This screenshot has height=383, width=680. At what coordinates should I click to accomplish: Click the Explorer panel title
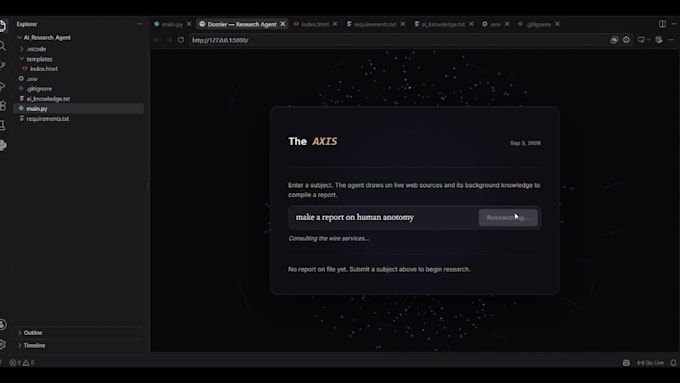(x=27, y=24)
